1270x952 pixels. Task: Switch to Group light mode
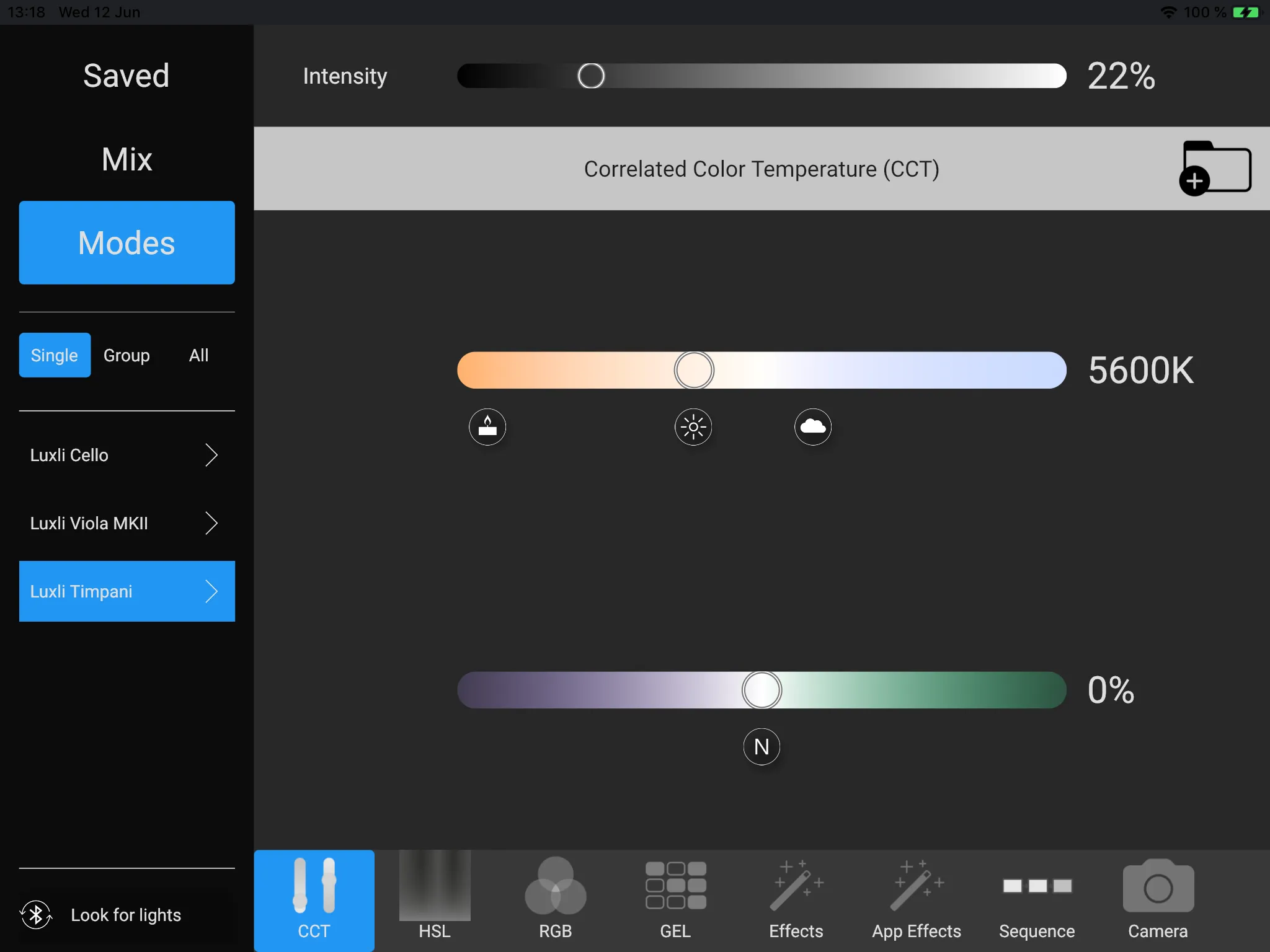point(125,355)
